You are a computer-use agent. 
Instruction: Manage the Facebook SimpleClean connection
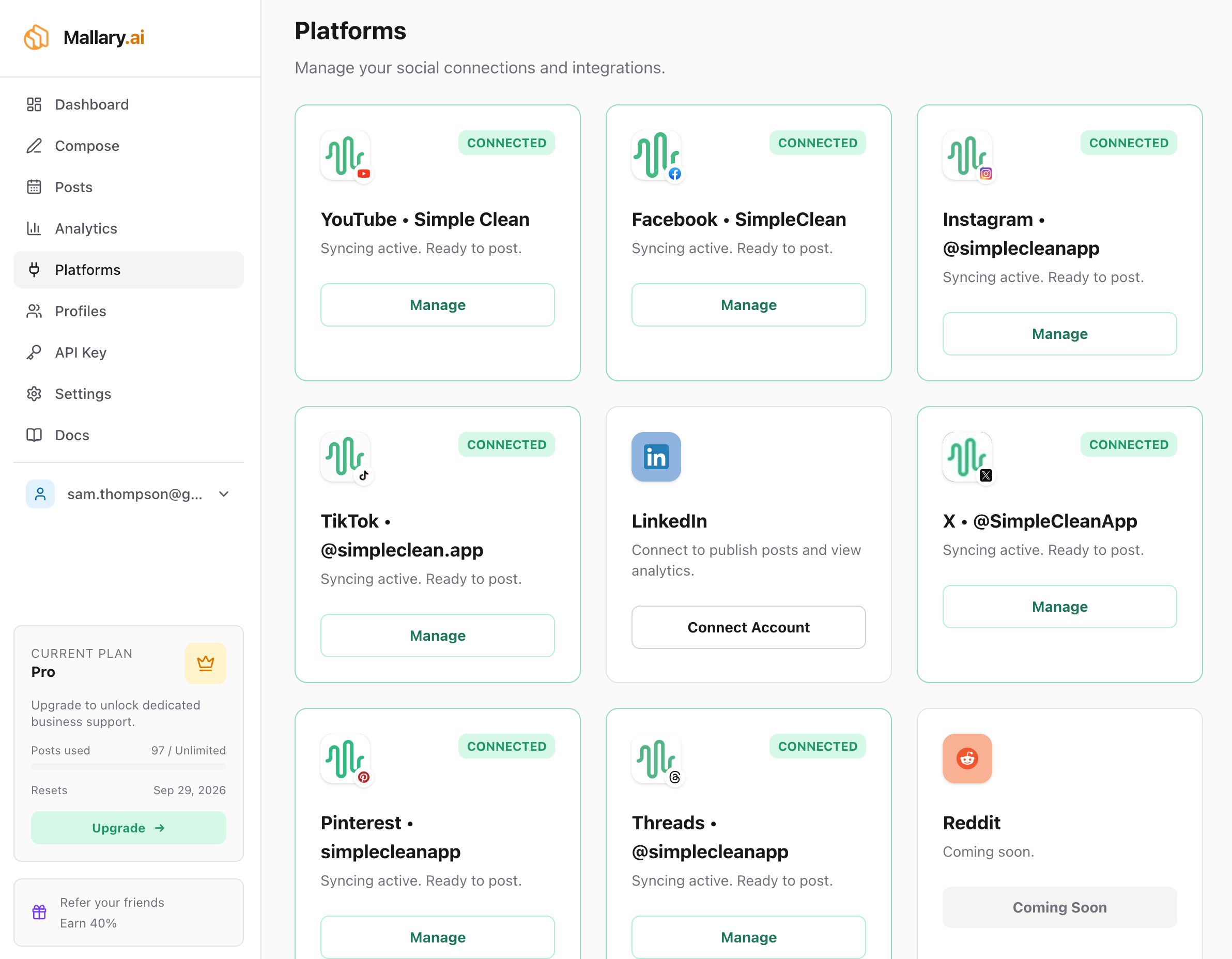[749, 305]
